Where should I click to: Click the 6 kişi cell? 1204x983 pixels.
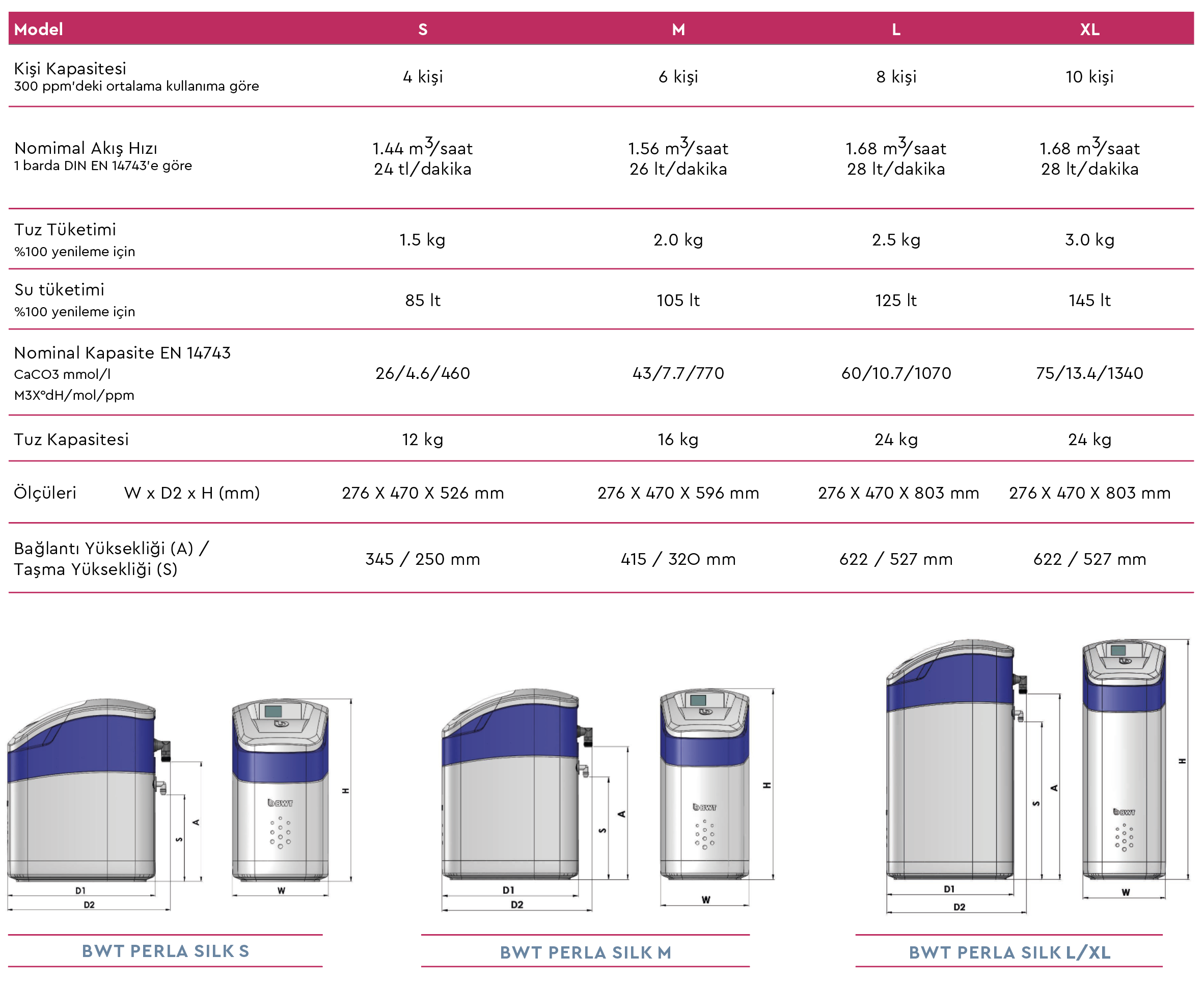(678, 76)
